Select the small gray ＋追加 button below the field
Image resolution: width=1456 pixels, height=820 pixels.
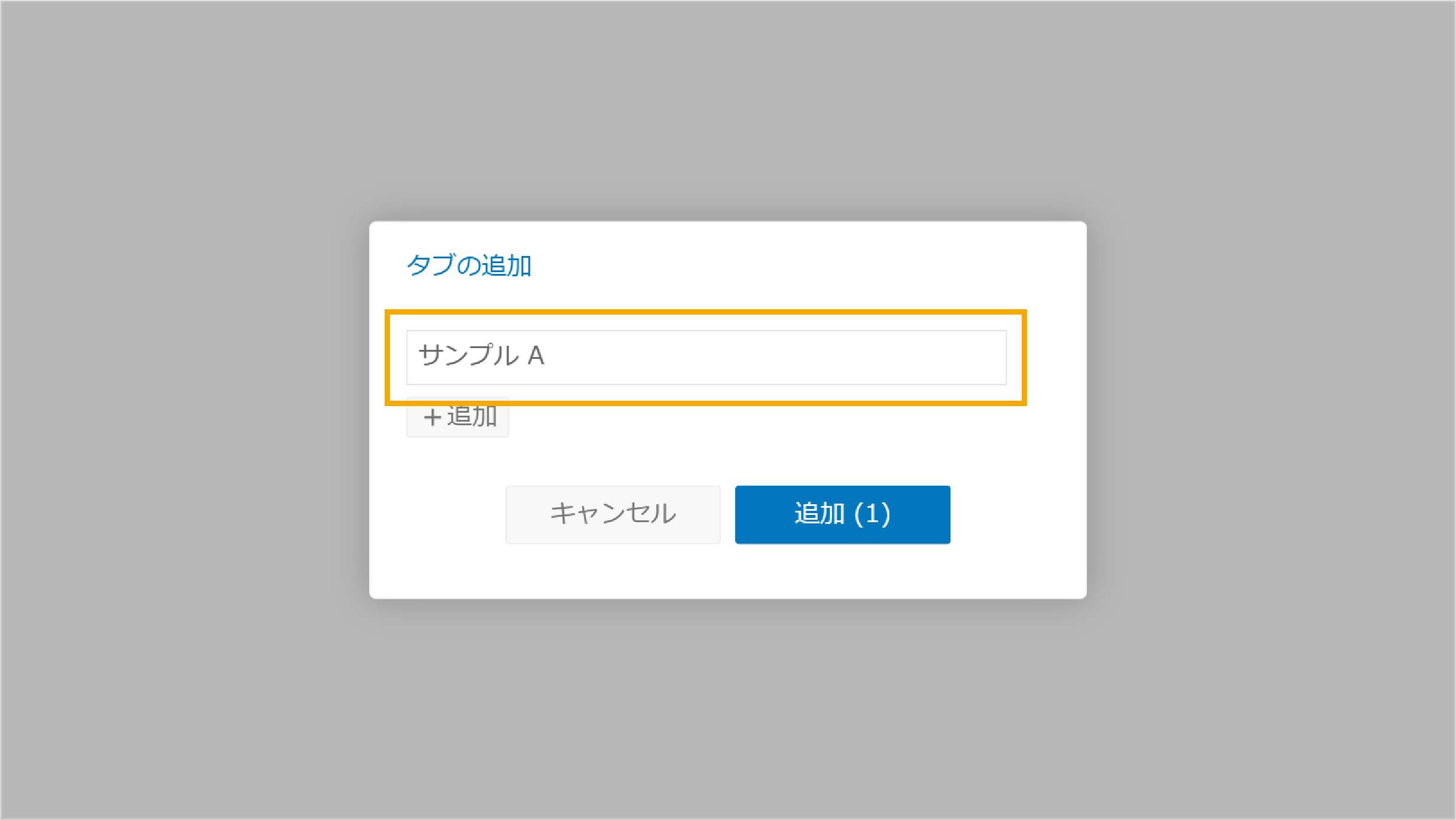[x=458, y=417]
